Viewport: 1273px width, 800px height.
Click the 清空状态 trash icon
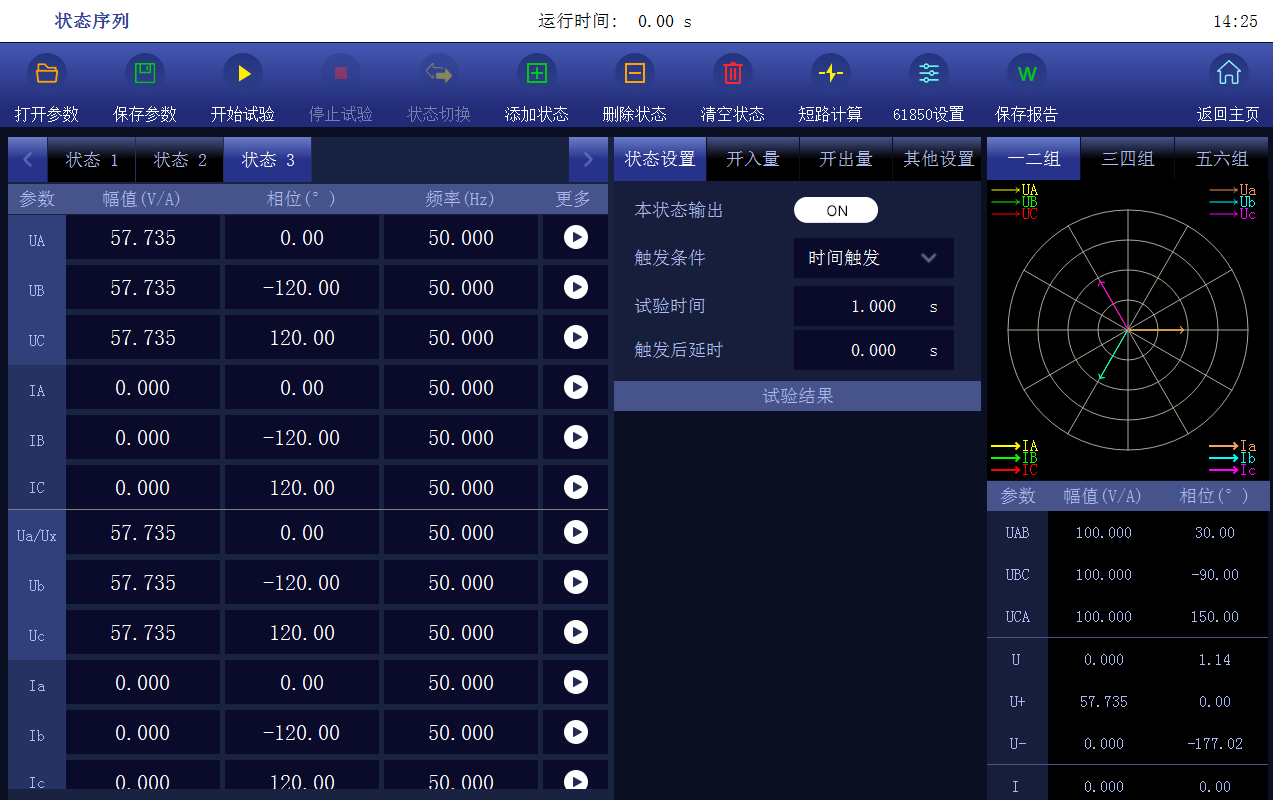click(x=733, y=73)
